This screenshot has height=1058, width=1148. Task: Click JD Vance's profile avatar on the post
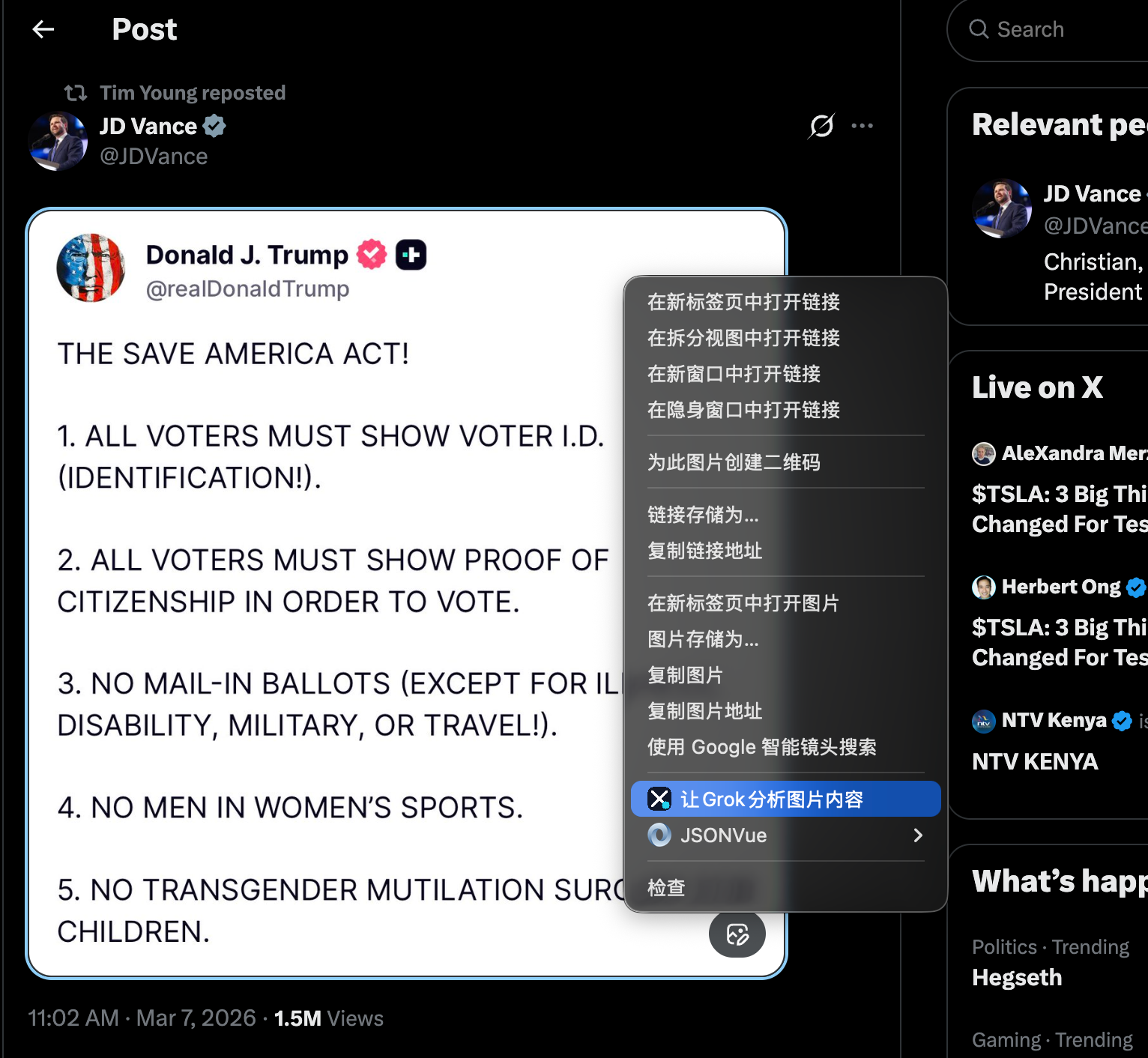[x=58, y=141]
